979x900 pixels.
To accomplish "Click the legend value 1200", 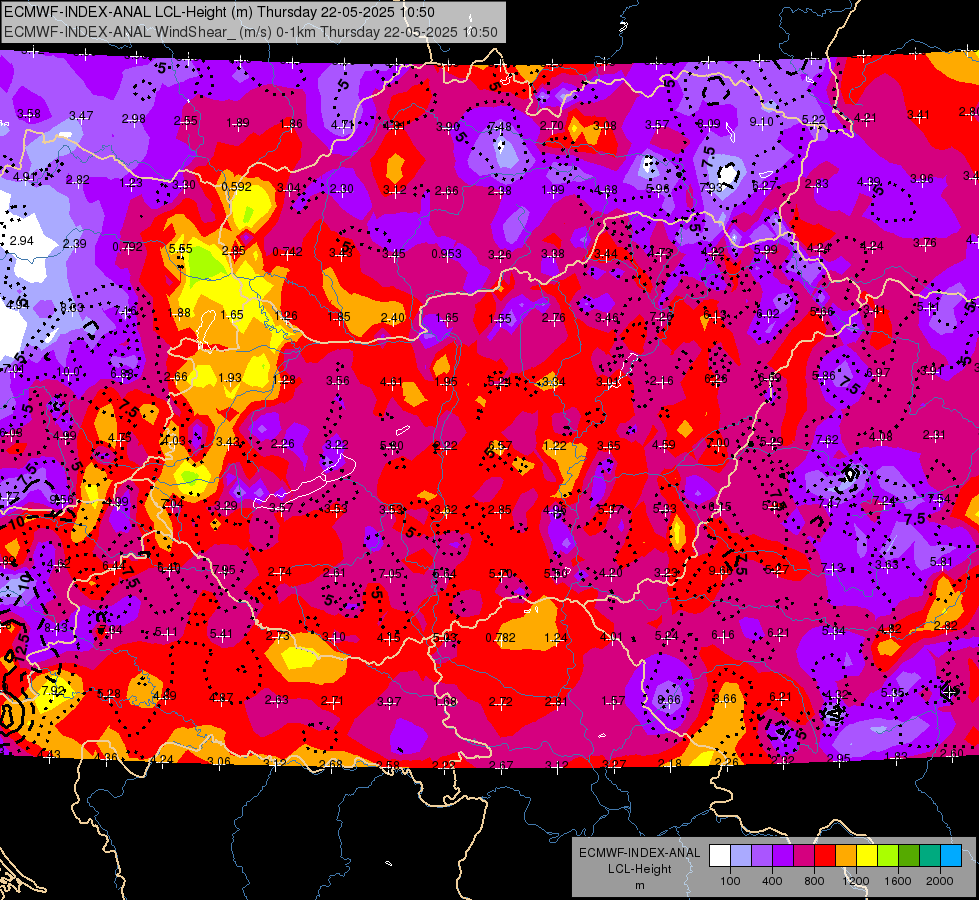I will (x=856, y=881).
